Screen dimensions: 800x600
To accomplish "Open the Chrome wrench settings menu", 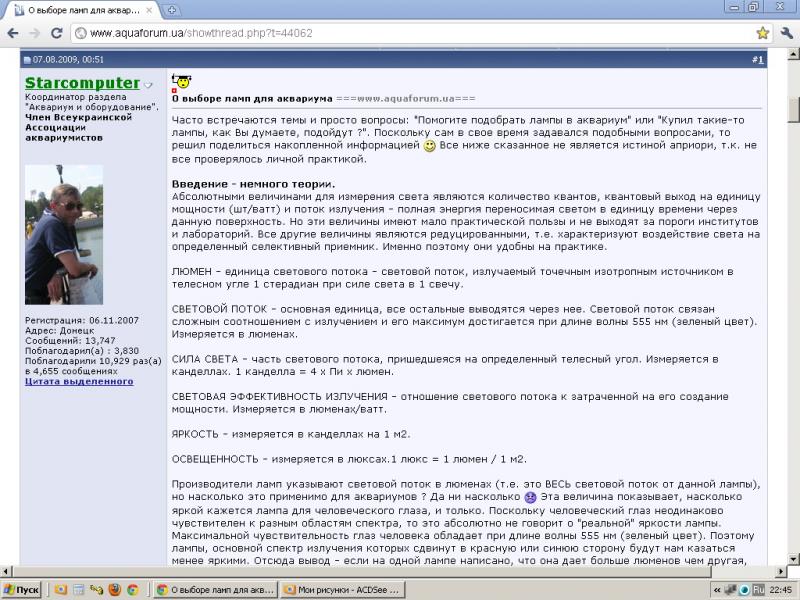I will tap(786, 33).
